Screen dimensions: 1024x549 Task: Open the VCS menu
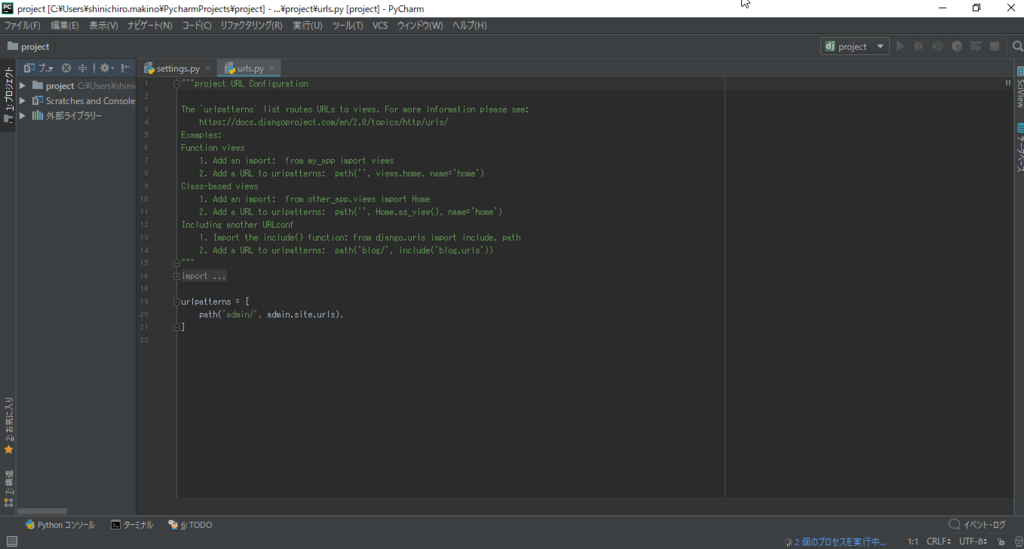point(380,25)
